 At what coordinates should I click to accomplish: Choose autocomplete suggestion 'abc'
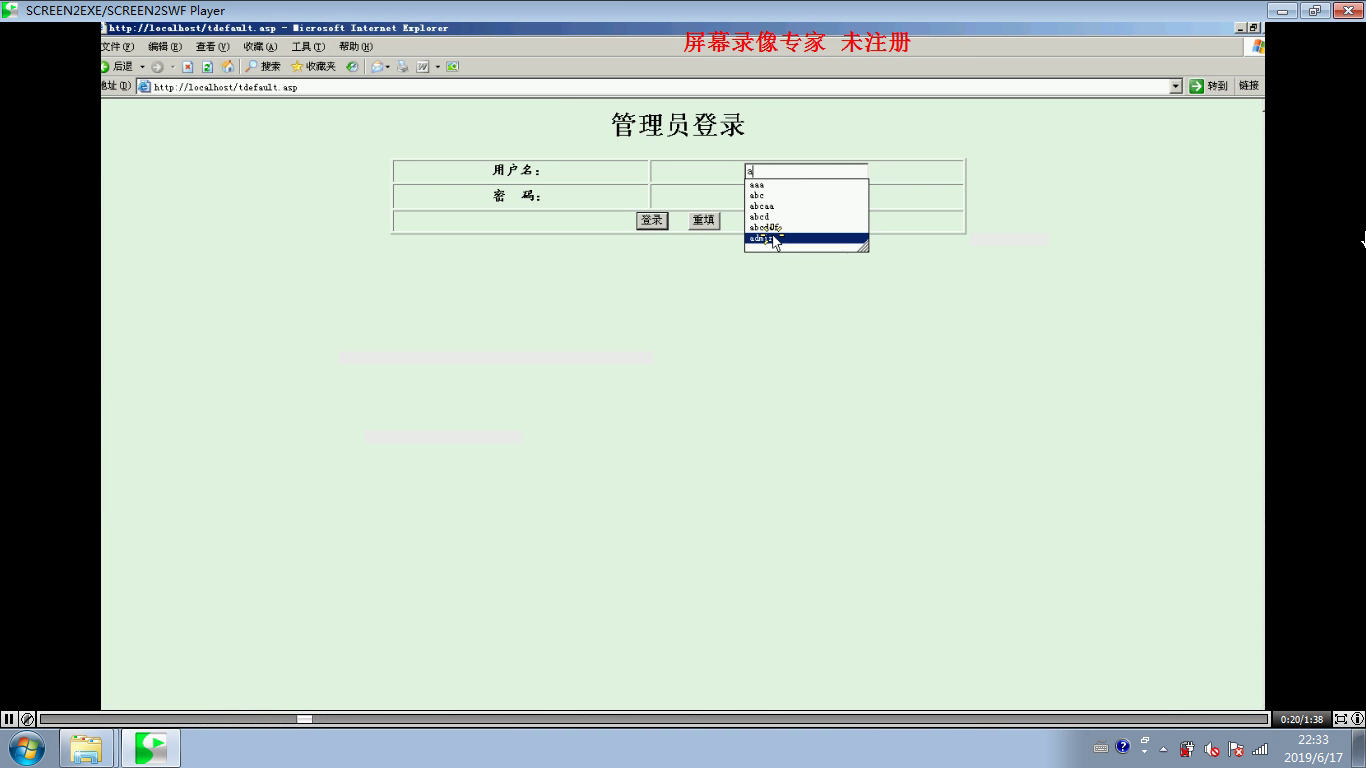click(806, 195)
